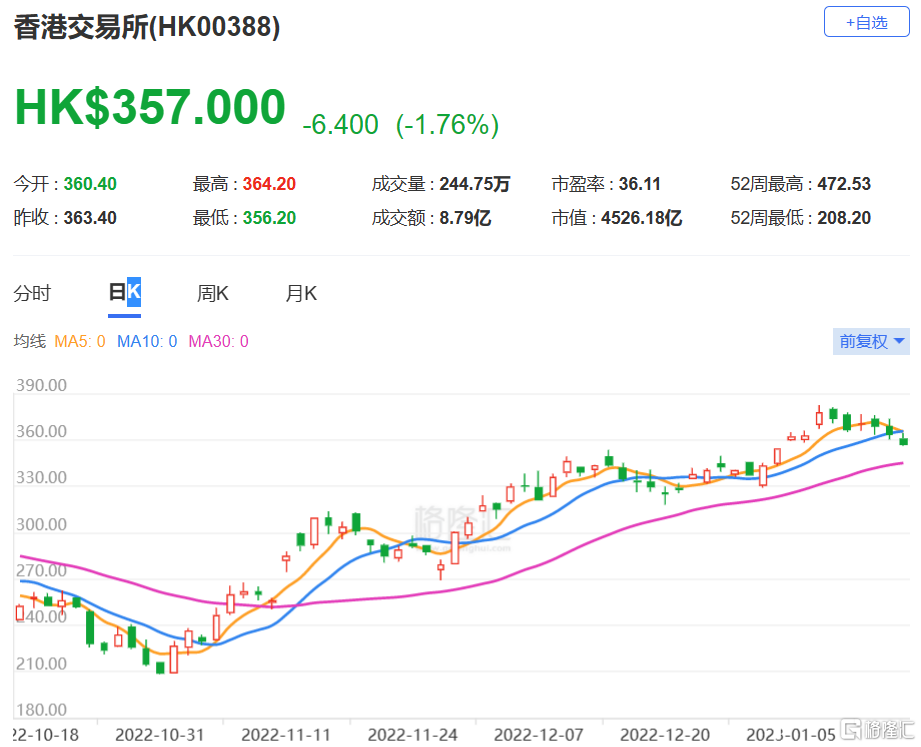Click the 市盈率 value 36.11

[x=640, y=184]
